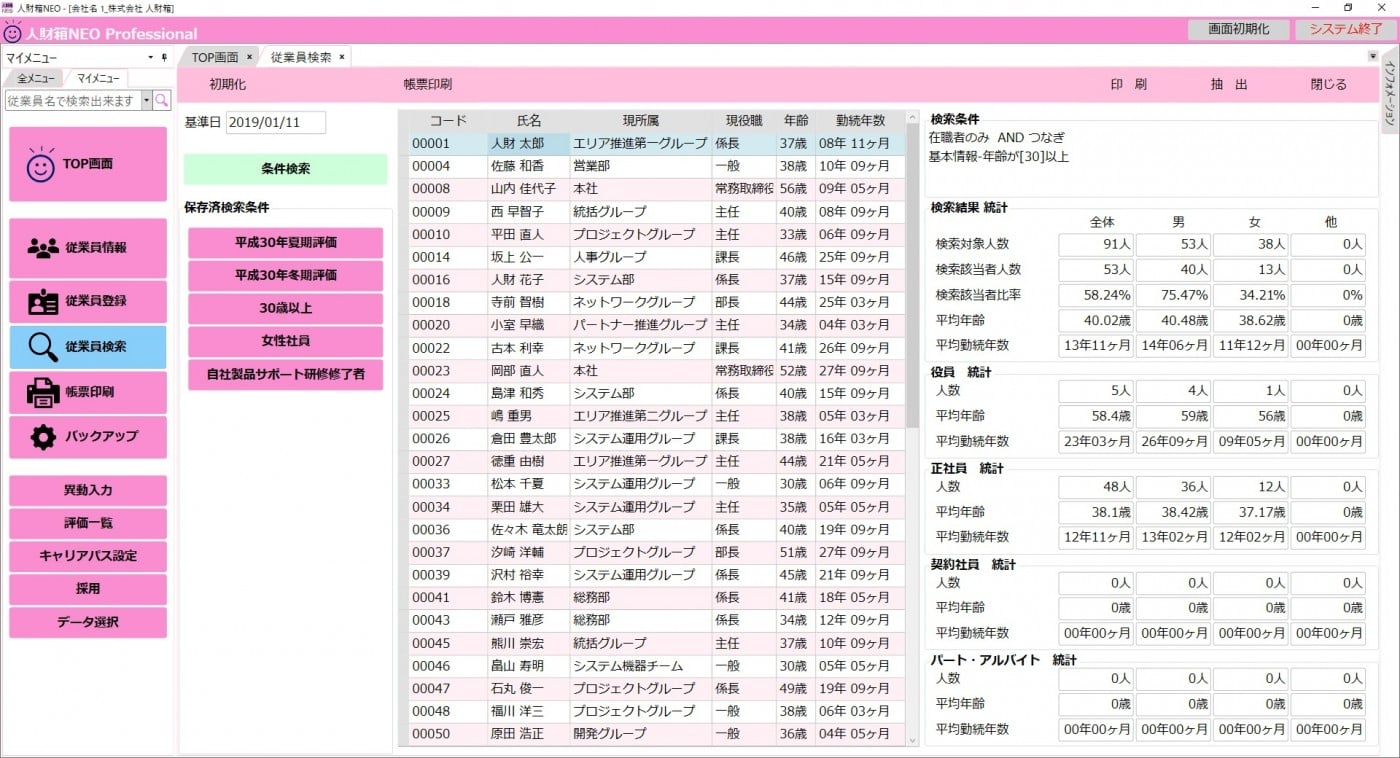Open 帳票印刷 printer button in sidebar
Viewport: 1400px width, 758px height.
point(88,392)
